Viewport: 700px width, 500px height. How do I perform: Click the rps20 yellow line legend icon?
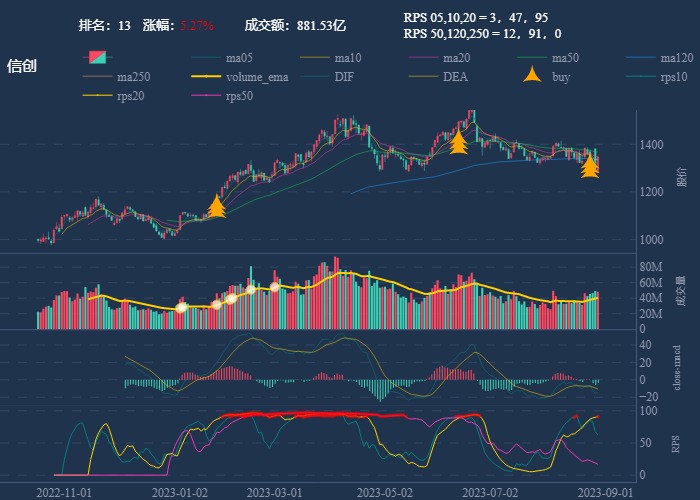97,96
